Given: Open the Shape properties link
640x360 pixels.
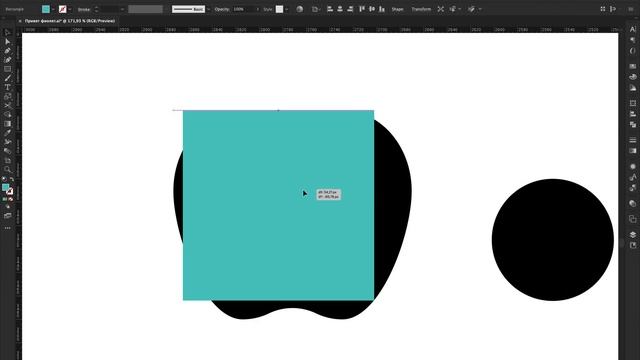Looking at the screenshot, I should tap(397, 9).
